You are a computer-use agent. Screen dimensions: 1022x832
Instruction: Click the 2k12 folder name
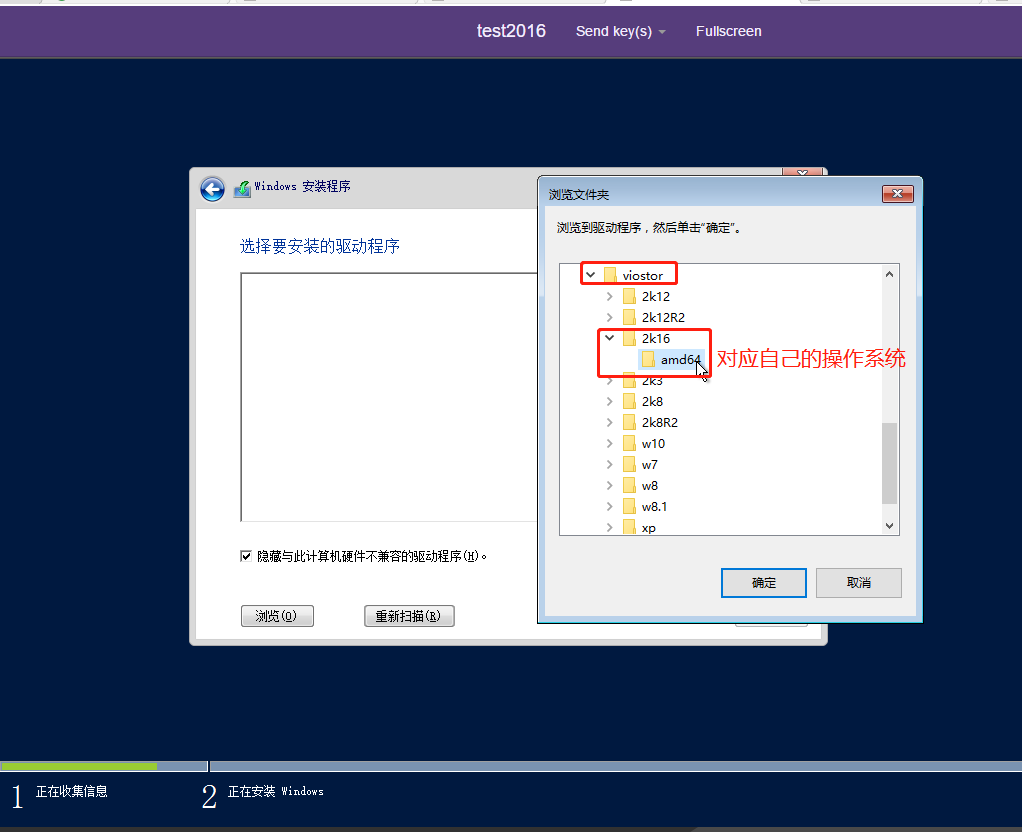coord(656,297)
